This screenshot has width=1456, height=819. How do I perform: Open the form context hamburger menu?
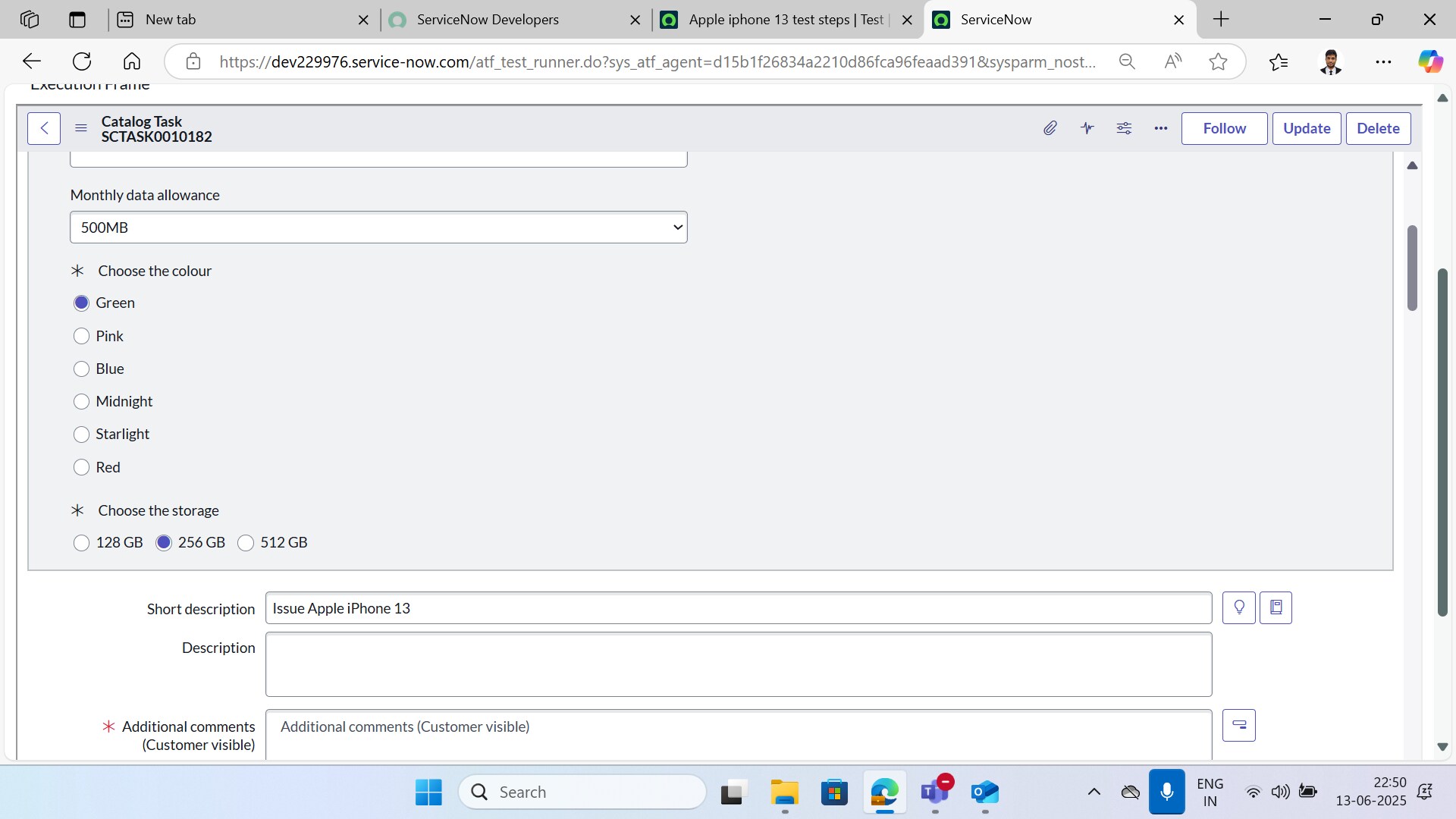pyautogui.click(x=81, y=128)
